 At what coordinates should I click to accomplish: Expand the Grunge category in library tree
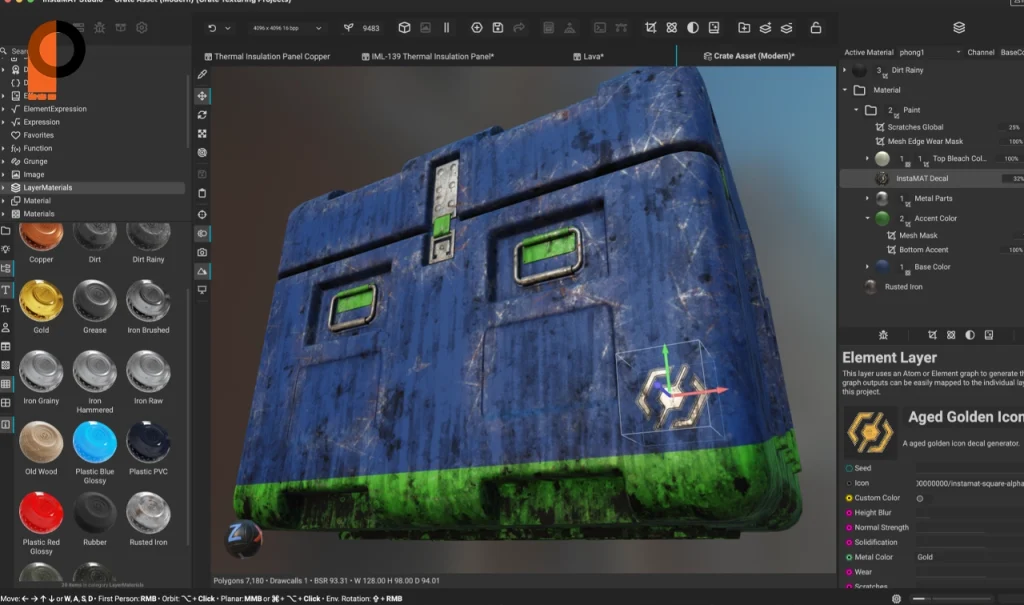coord(4,161)
